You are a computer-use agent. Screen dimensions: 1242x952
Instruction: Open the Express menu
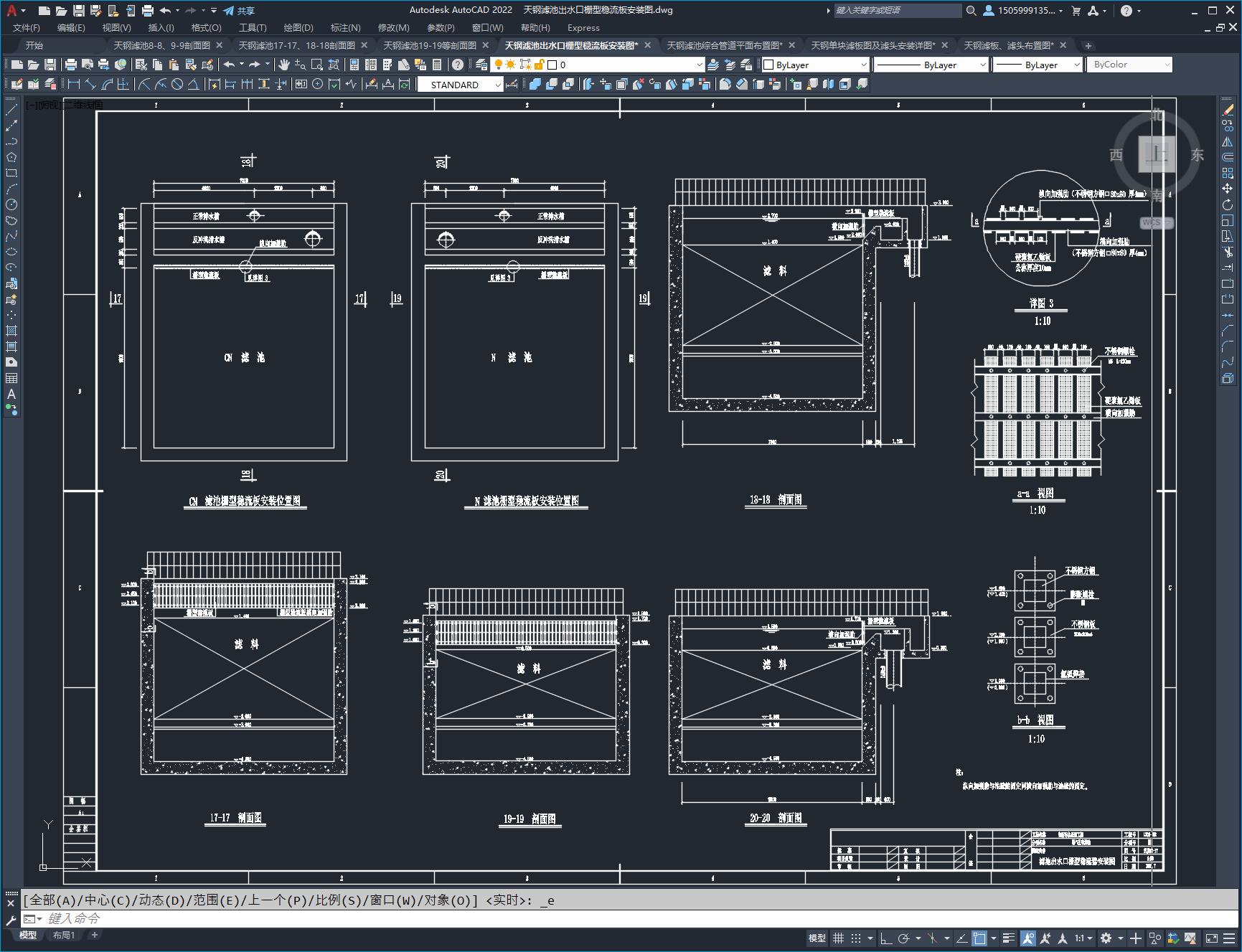583,27
